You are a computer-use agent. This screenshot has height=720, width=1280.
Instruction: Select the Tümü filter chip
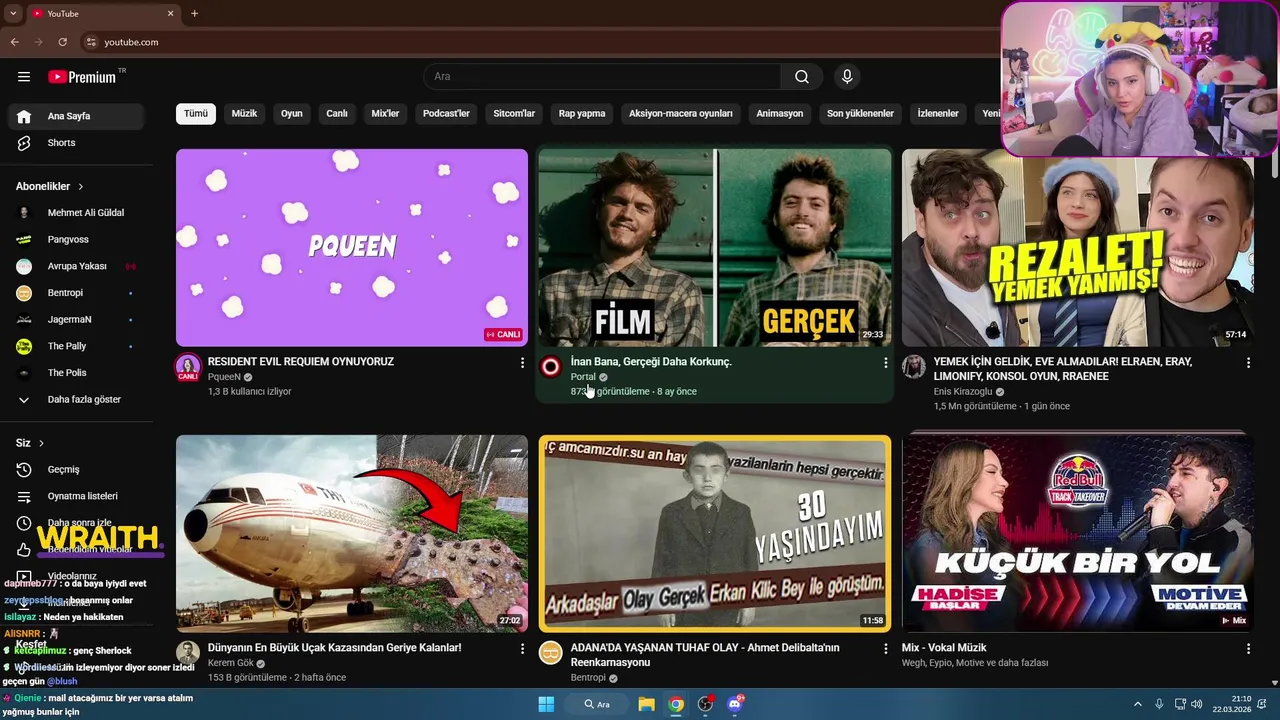pyautogui.click(x=196, y=113)
